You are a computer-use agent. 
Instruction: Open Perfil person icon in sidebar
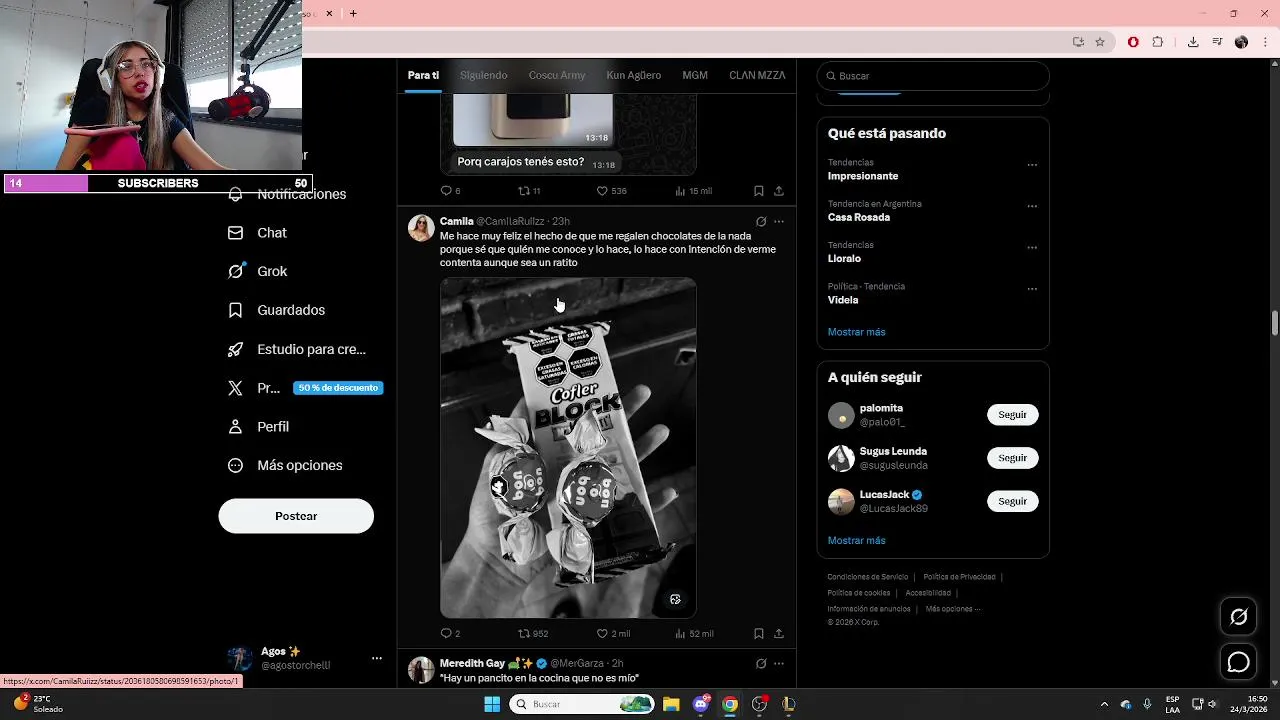coord(235,427)
